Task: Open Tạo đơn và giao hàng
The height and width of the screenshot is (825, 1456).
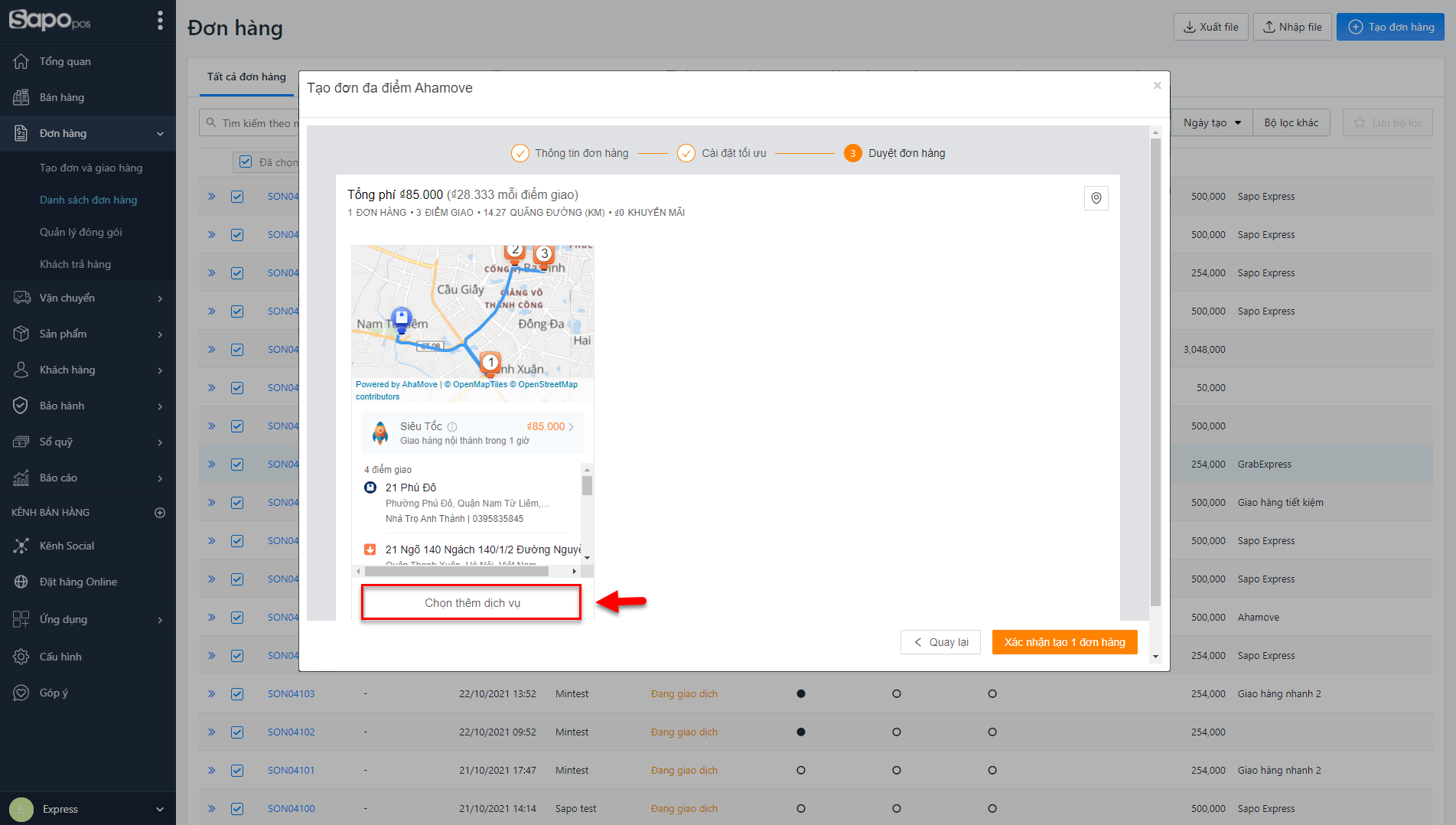Action: (x=91, y=168)
